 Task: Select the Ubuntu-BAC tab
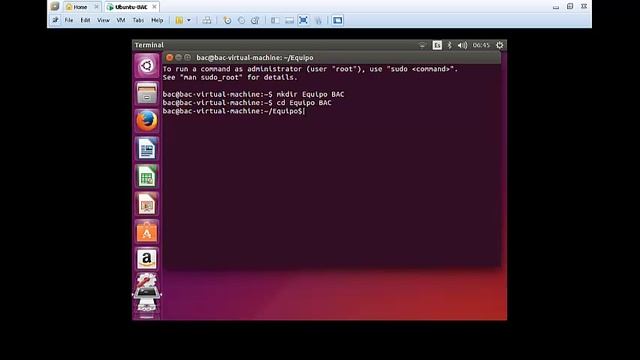pos(131,7)
